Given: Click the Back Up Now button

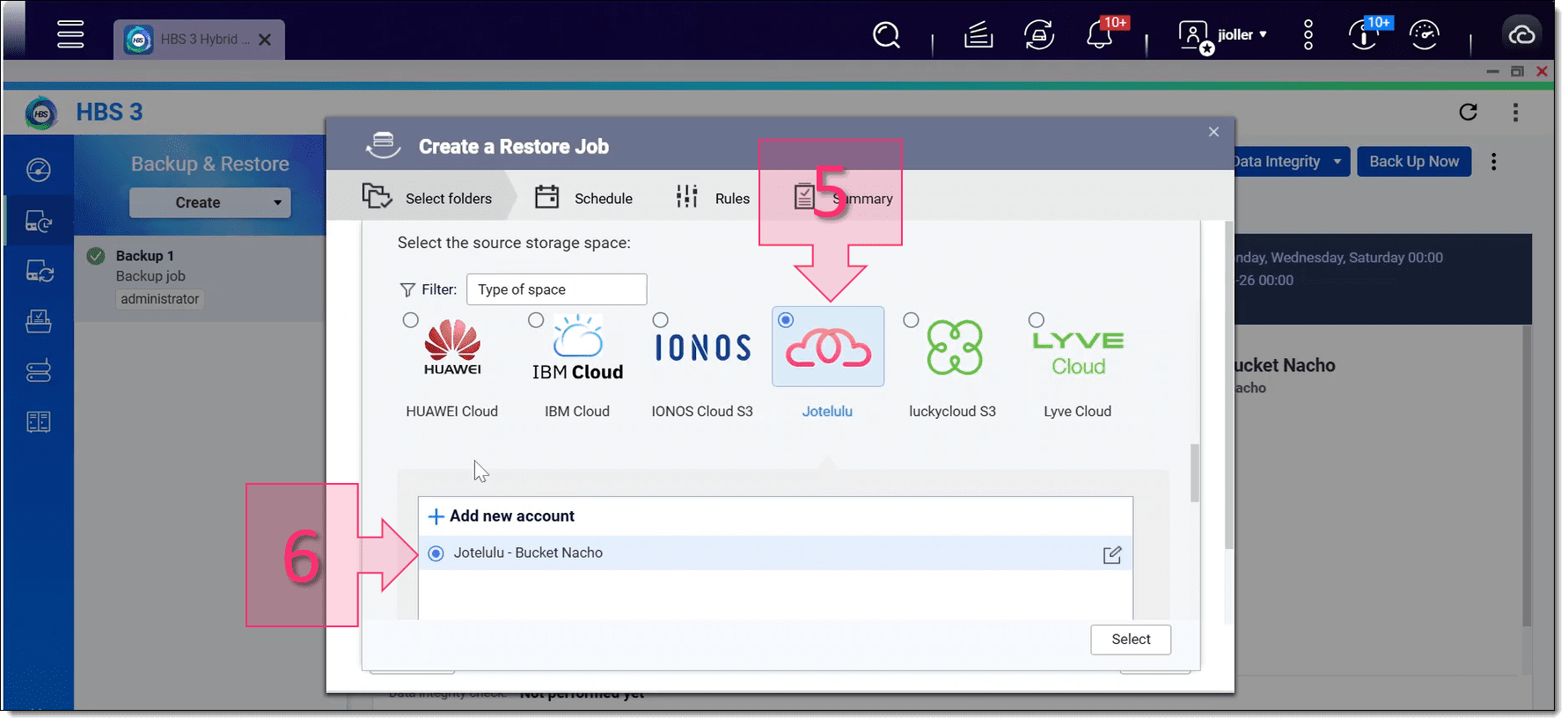Looking at the screenshot, I should pyautogui.click(x=1414, y=162).
